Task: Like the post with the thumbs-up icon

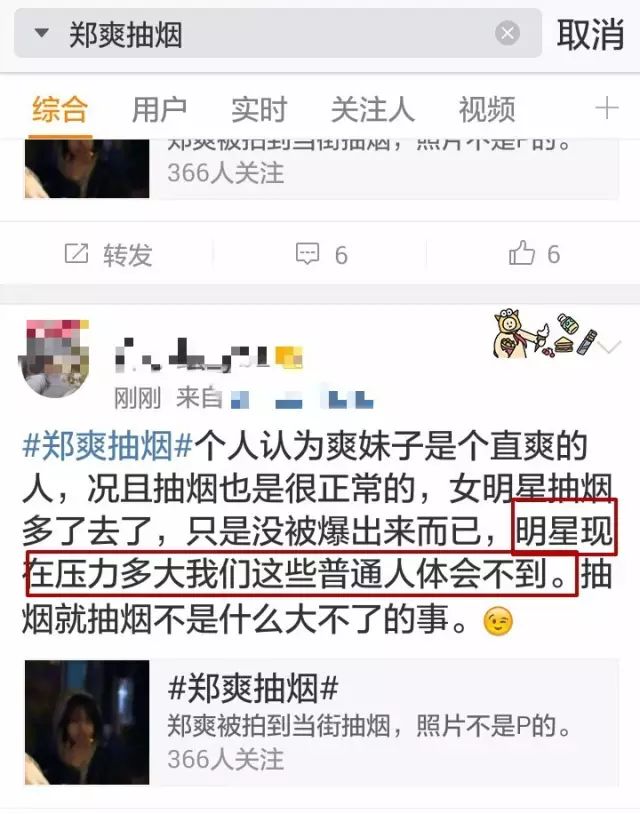Action: (522, 253)
